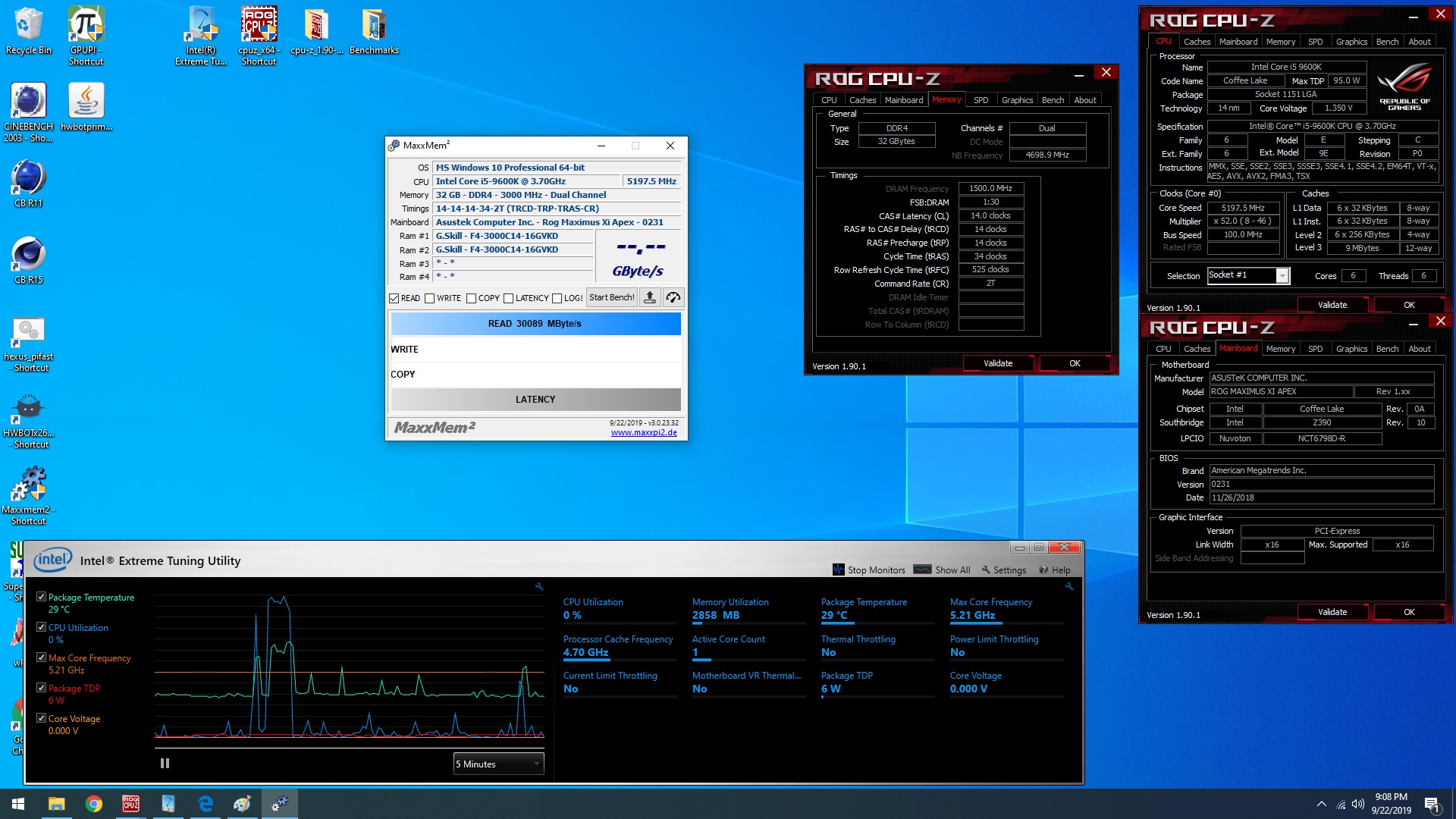Launch the GPUPI shortcut on the desktop

point(86,36)
